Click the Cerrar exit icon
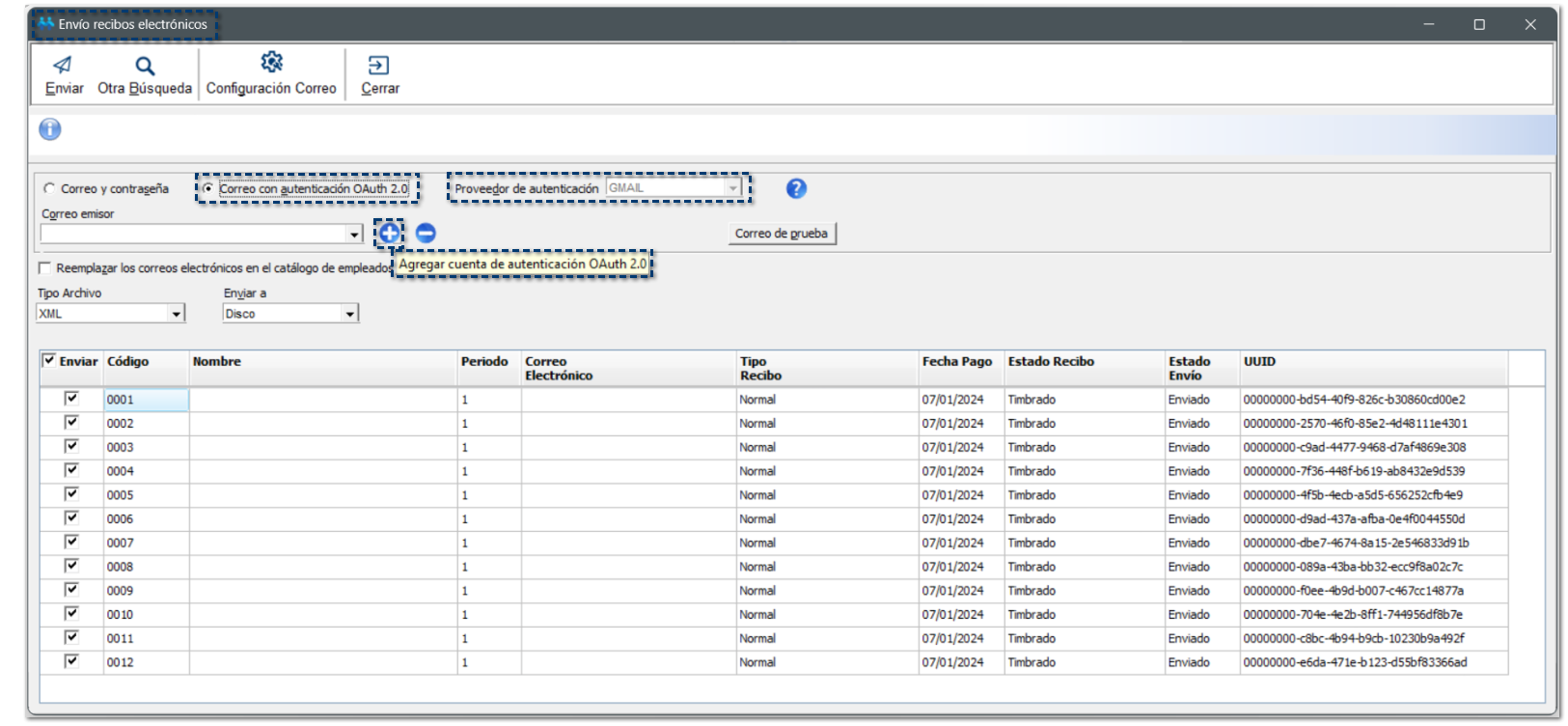This screenshot has height=726, width=1568. point(379,66)
